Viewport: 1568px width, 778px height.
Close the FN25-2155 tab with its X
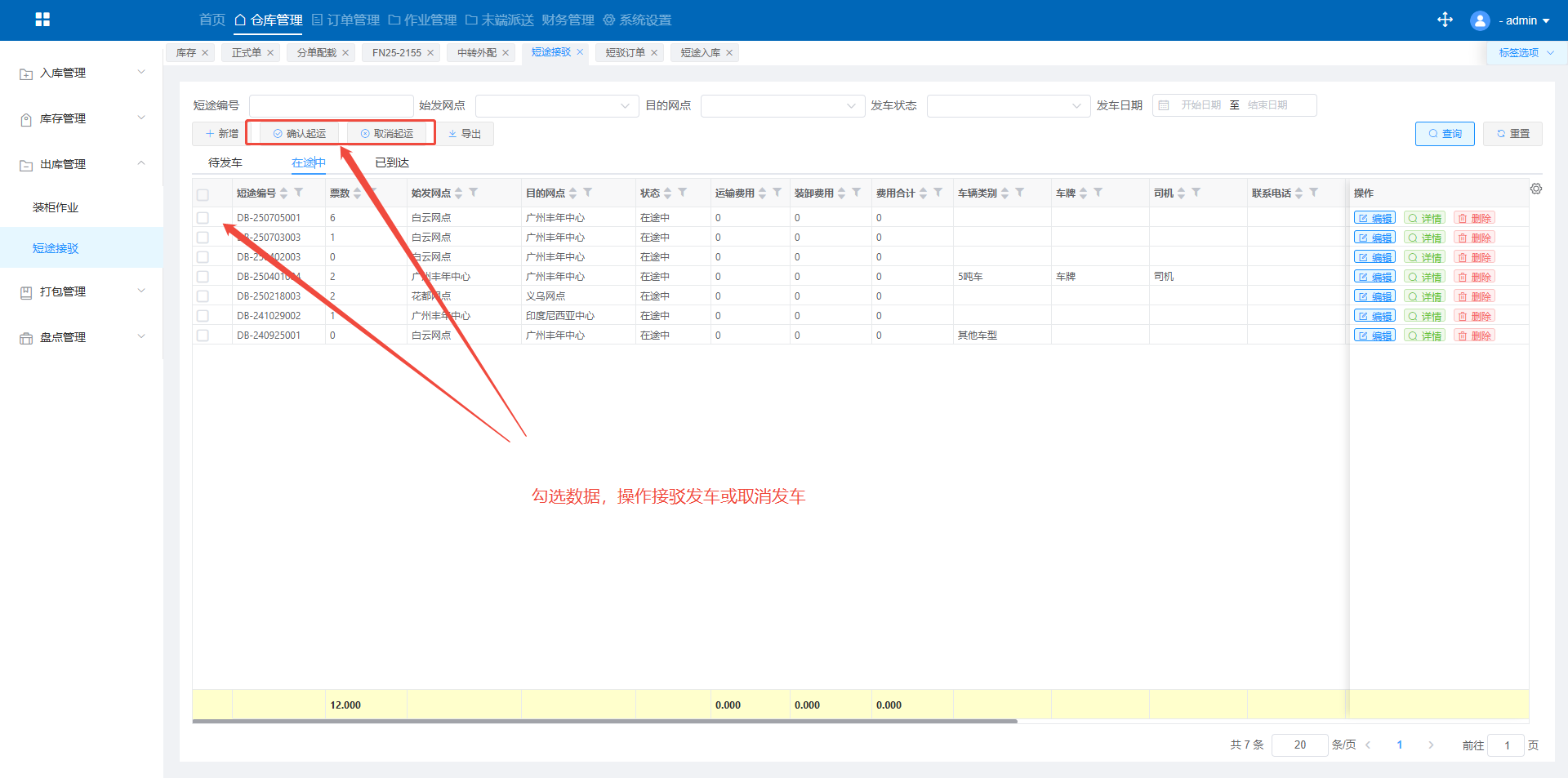[430, 53]
